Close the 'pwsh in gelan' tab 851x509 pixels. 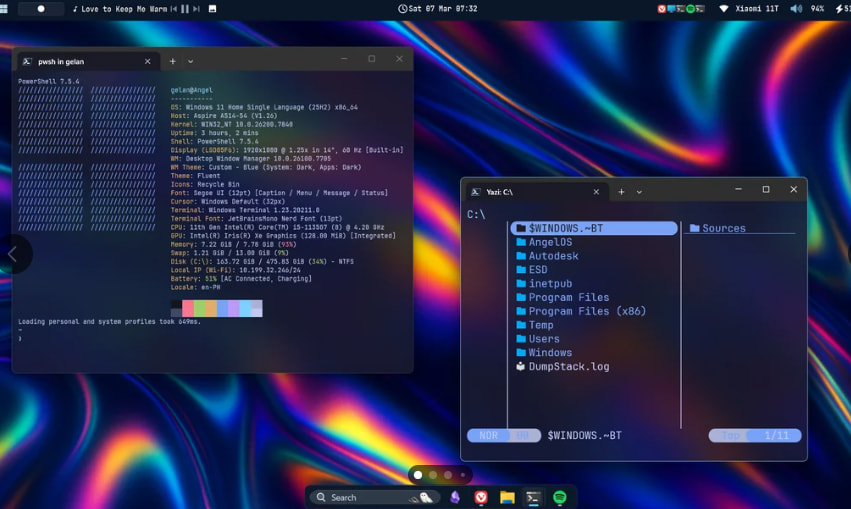(x=148, y=61)
